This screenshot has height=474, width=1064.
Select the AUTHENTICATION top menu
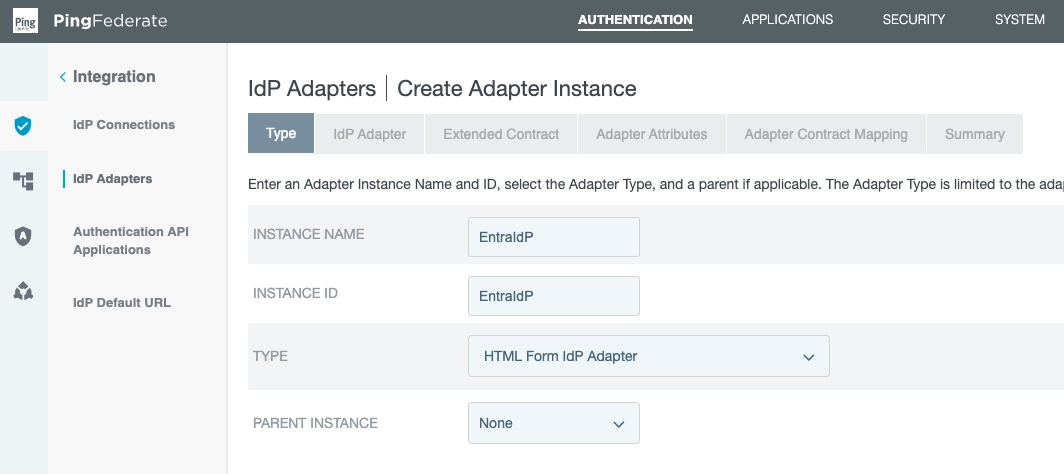(635, 20)
